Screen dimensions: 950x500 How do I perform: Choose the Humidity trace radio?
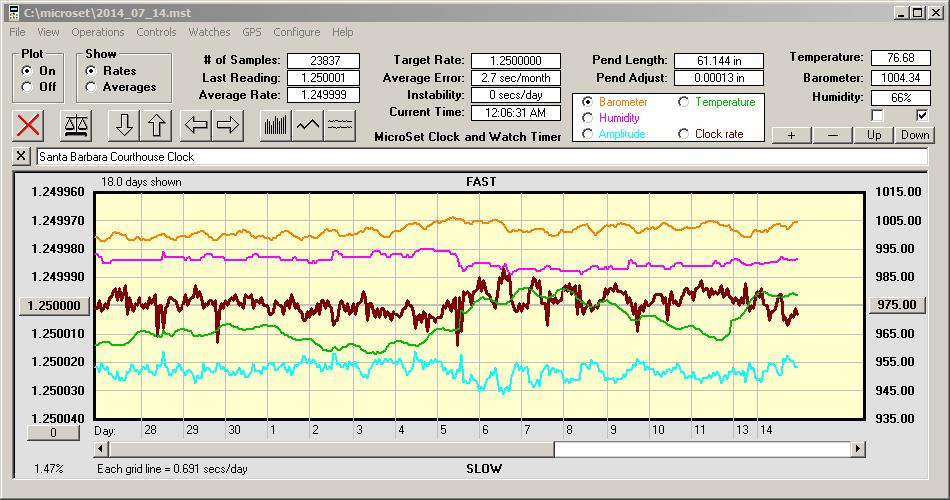[x=587, y=118]
